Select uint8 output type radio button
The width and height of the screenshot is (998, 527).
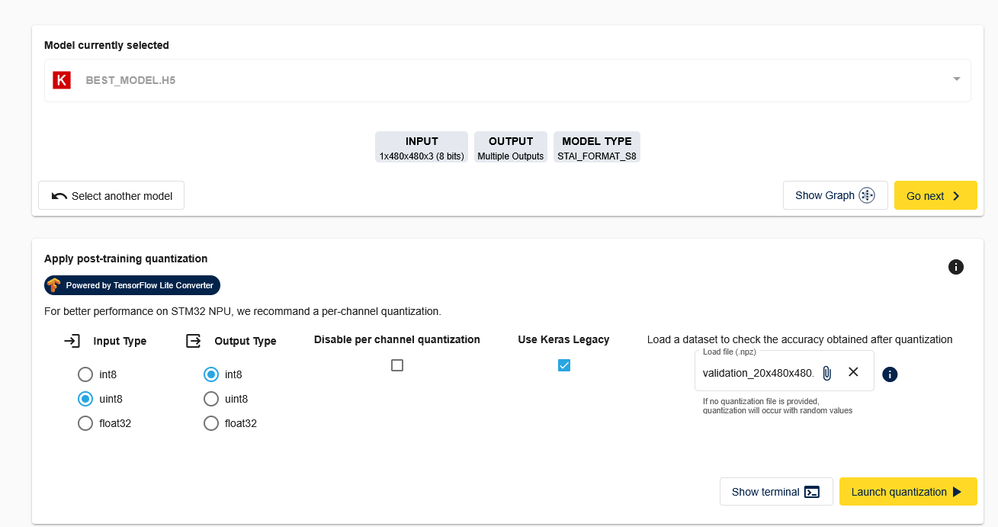click(211, 399)
